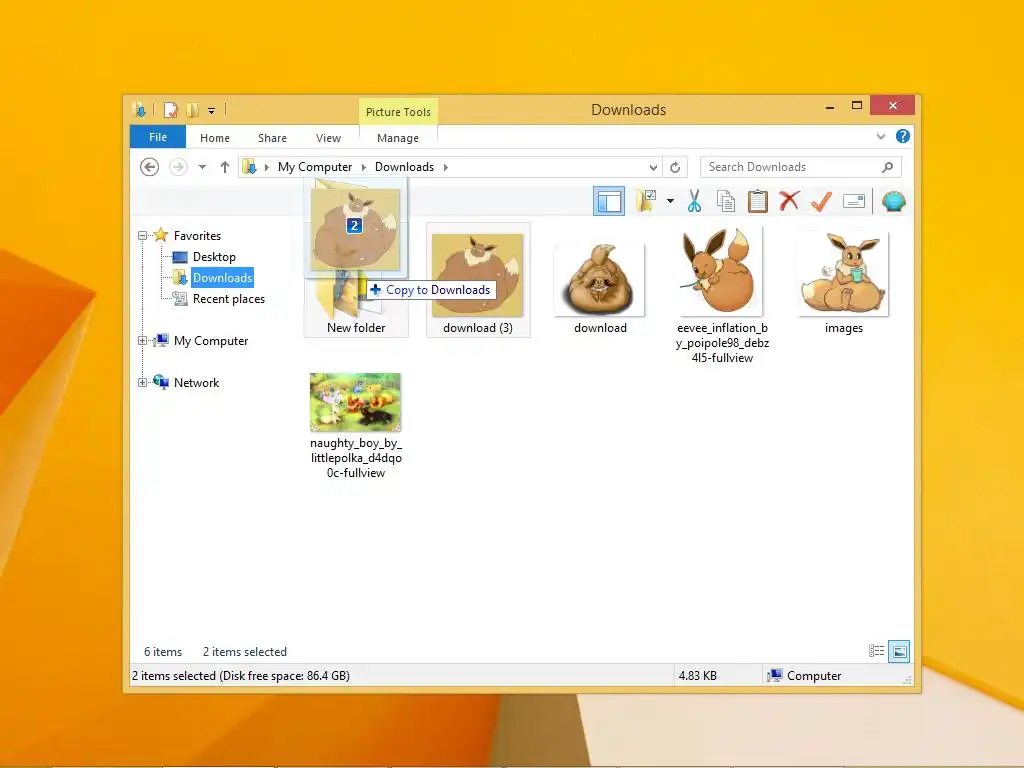The height and width of the screenshot is (768, 1024).
Task: Click the Rename icon in toolbar
Action: 854,201
